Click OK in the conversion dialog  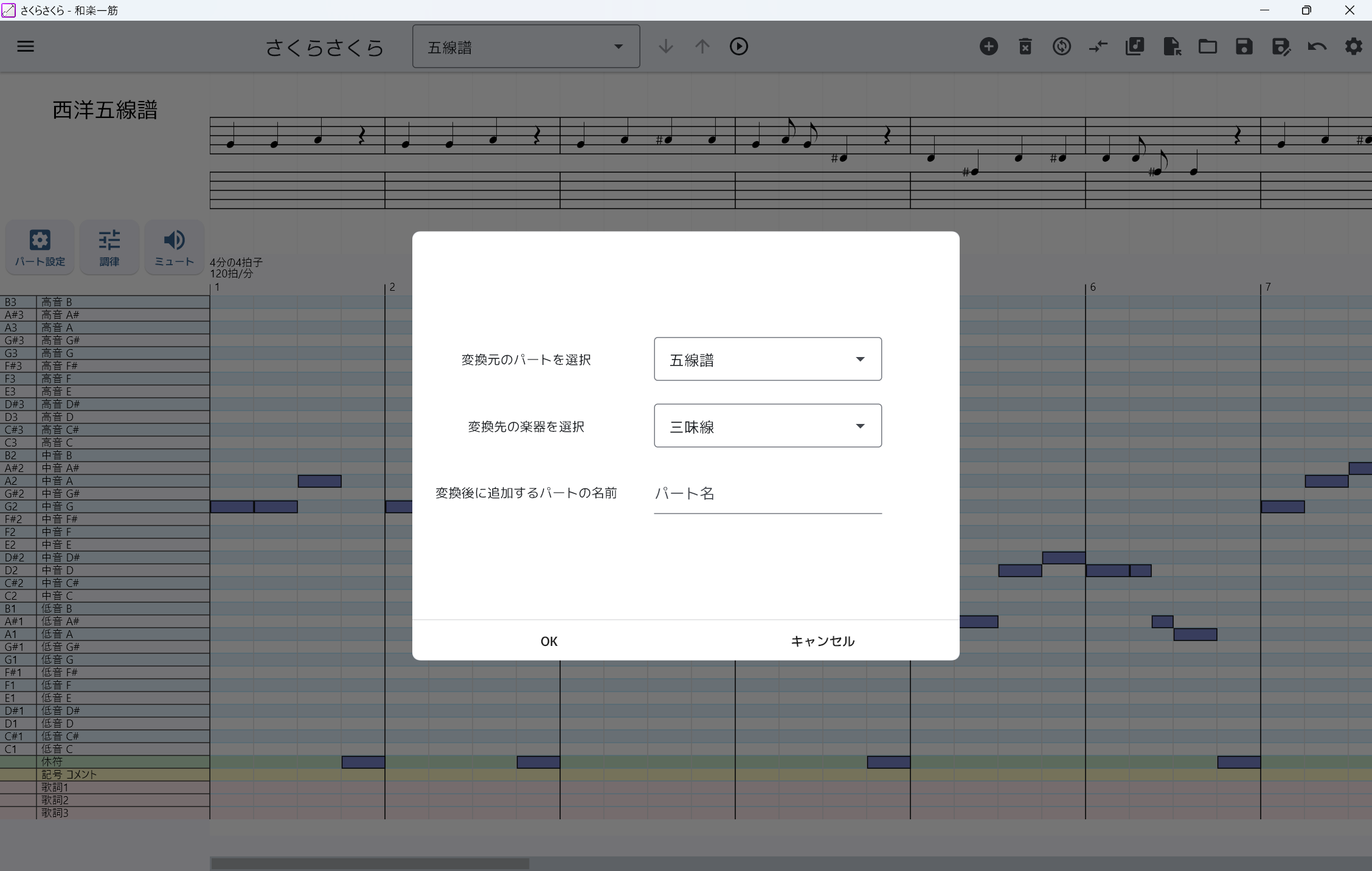[549, 641]
